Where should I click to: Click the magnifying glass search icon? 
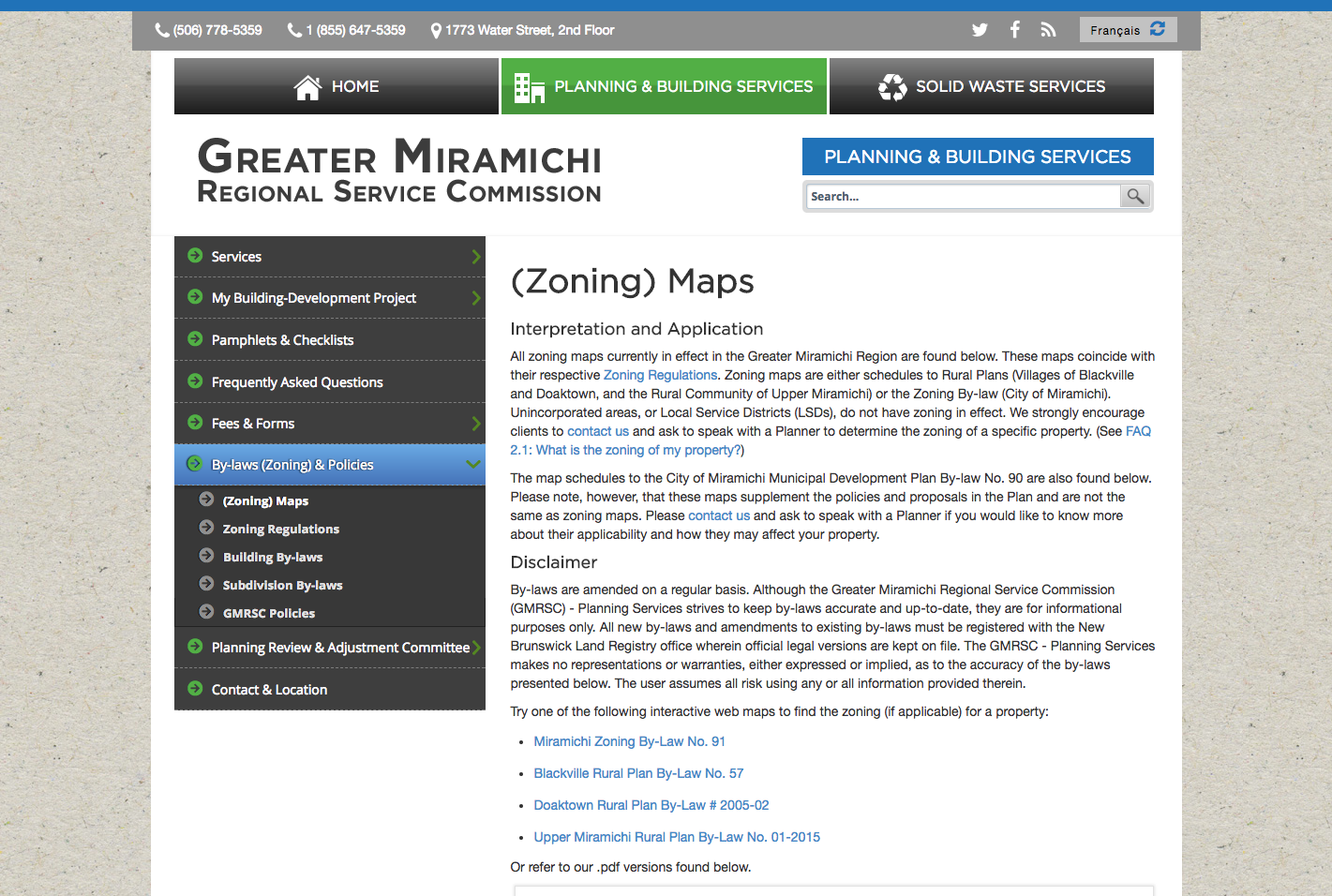pyautogui.click(x=1135, y=196)
